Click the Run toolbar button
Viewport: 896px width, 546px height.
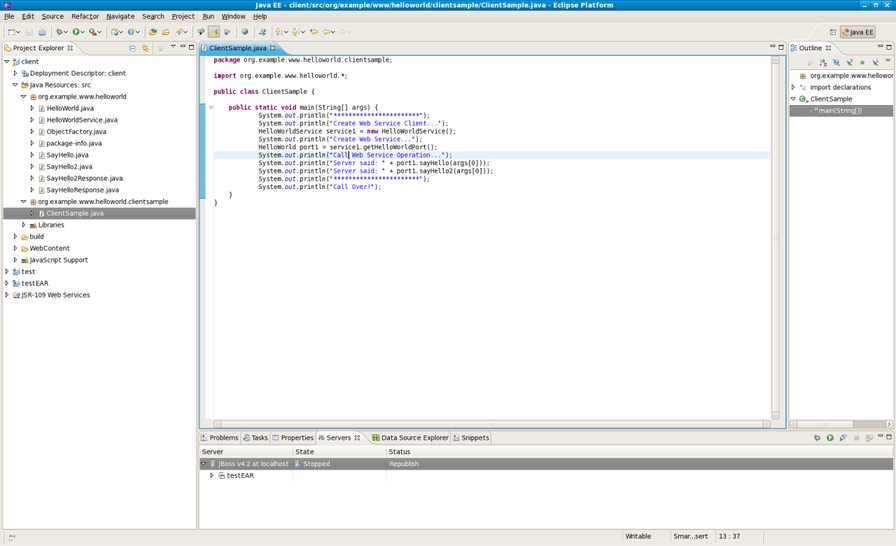click(x=76, y=32)
